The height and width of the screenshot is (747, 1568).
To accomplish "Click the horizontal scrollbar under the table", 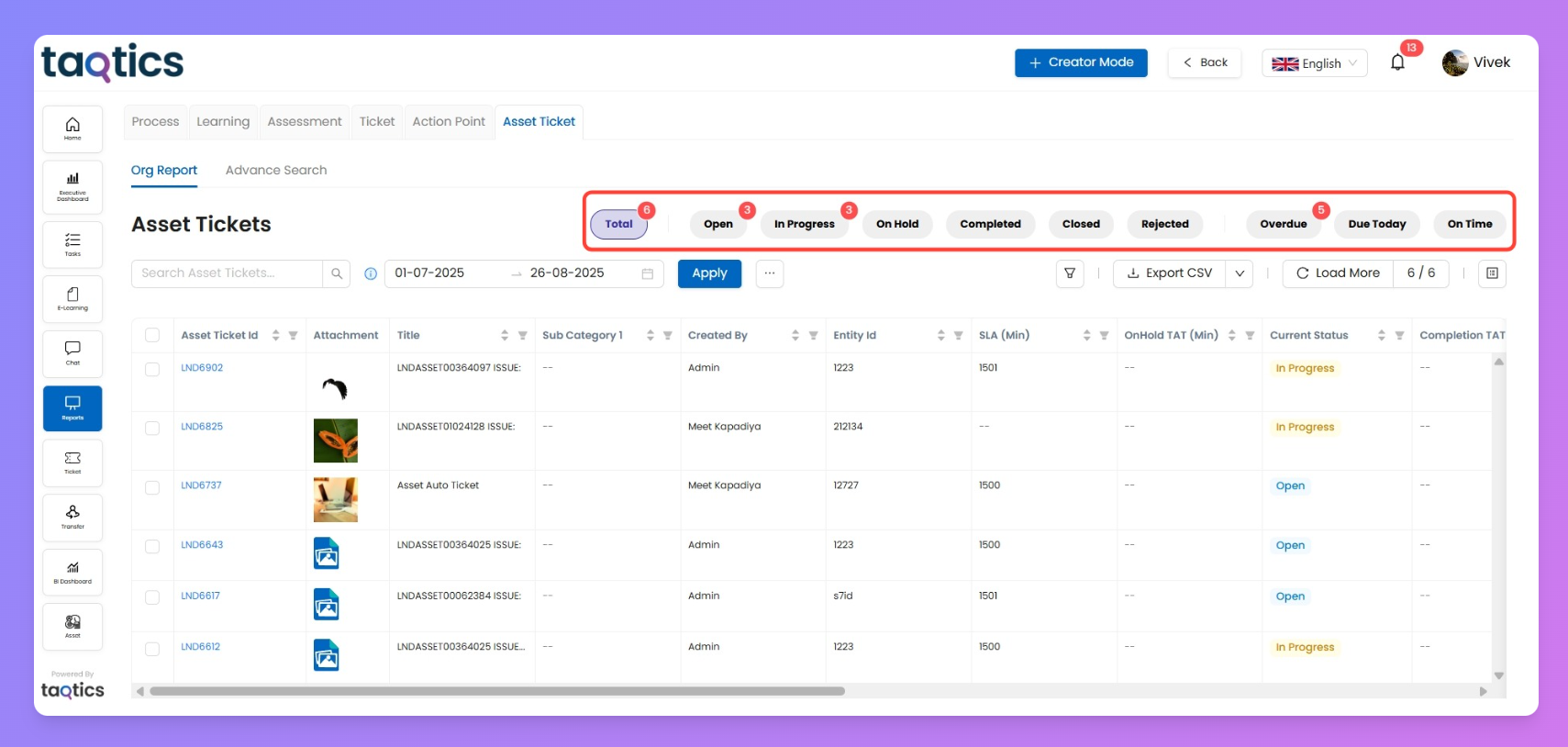I will pos(496,691).
